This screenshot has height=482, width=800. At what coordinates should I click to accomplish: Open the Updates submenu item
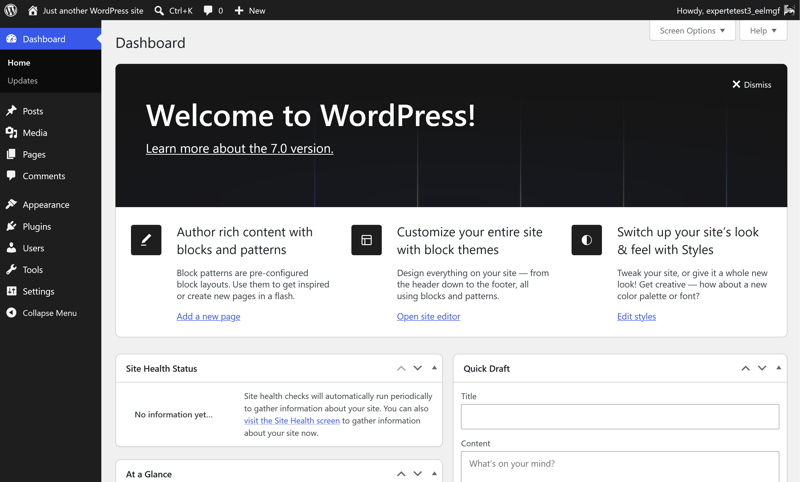22,81
